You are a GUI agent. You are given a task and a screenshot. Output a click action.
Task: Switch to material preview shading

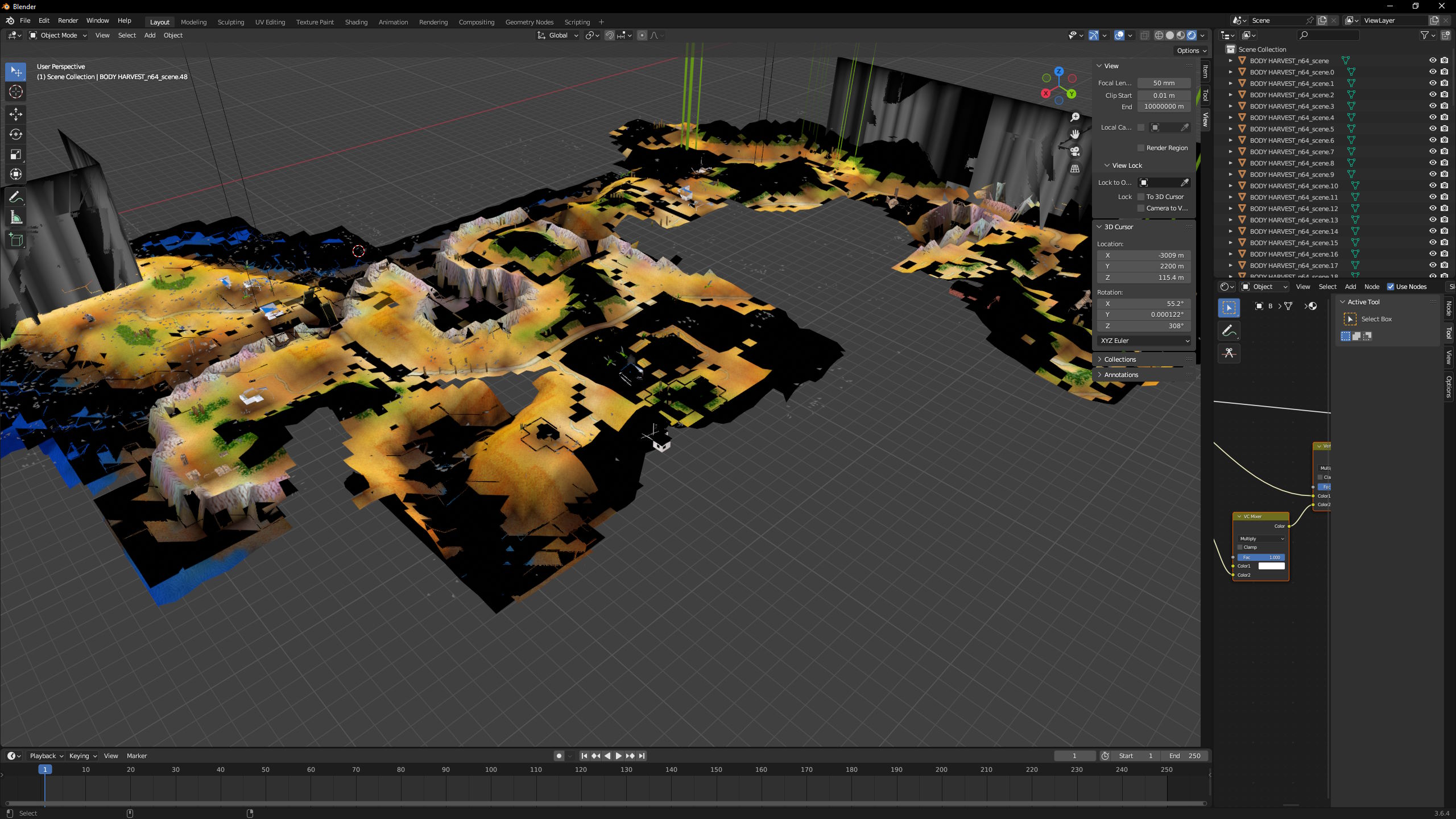click(x=1181, y=35)
